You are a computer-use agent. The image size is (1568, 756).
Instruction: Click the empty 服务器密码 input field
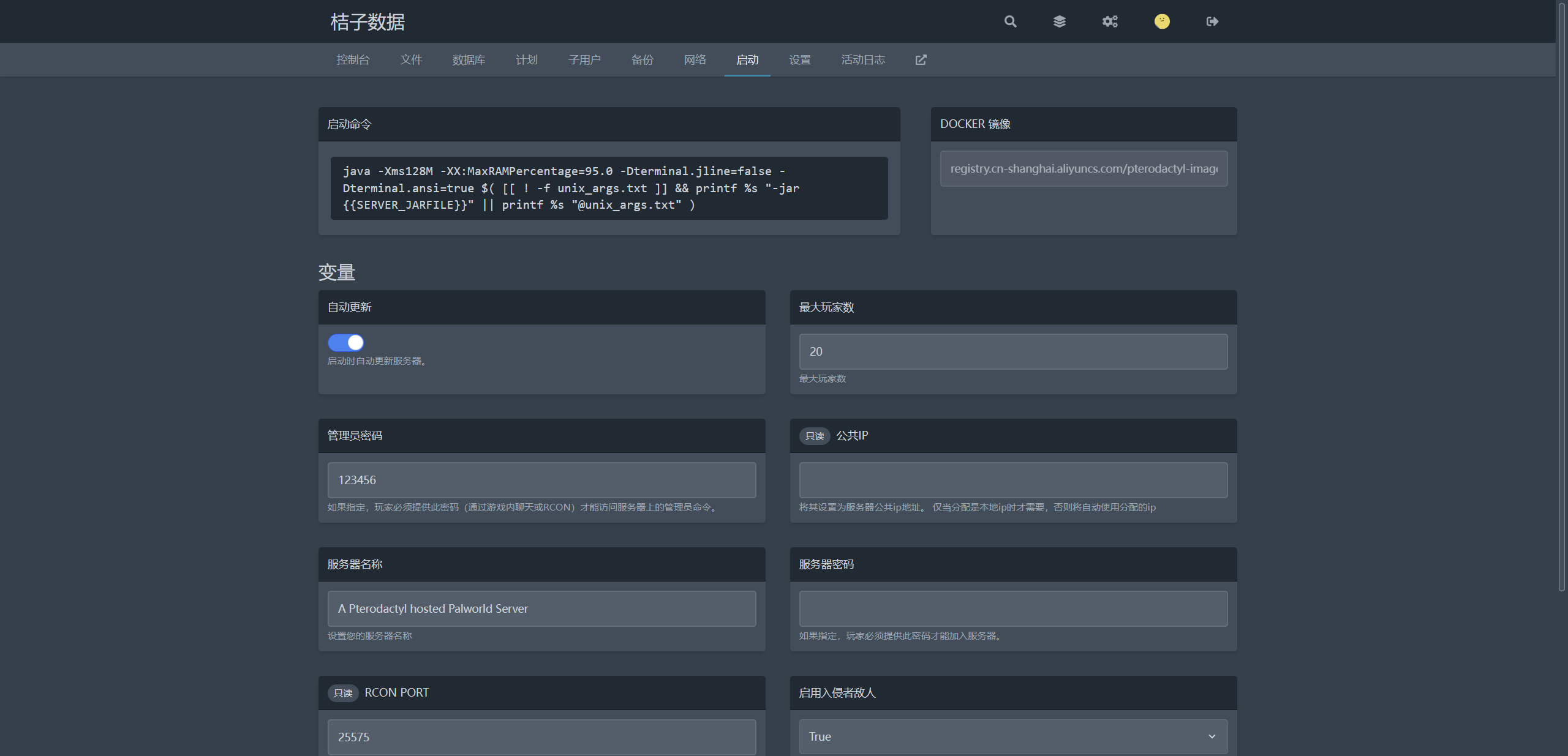1013,608
